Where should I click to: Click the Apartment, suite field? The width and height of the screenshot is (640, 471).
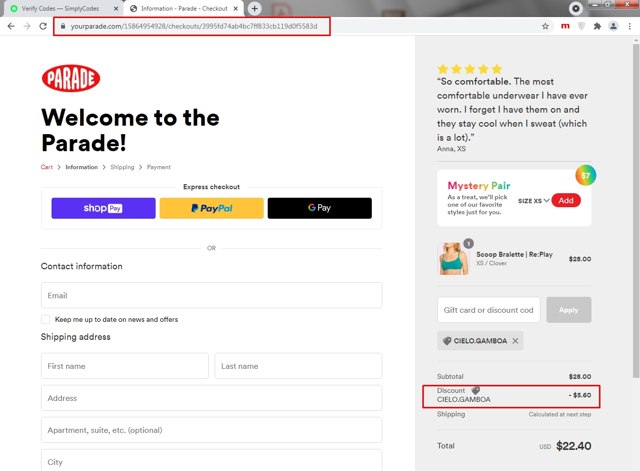click(211, 430)
